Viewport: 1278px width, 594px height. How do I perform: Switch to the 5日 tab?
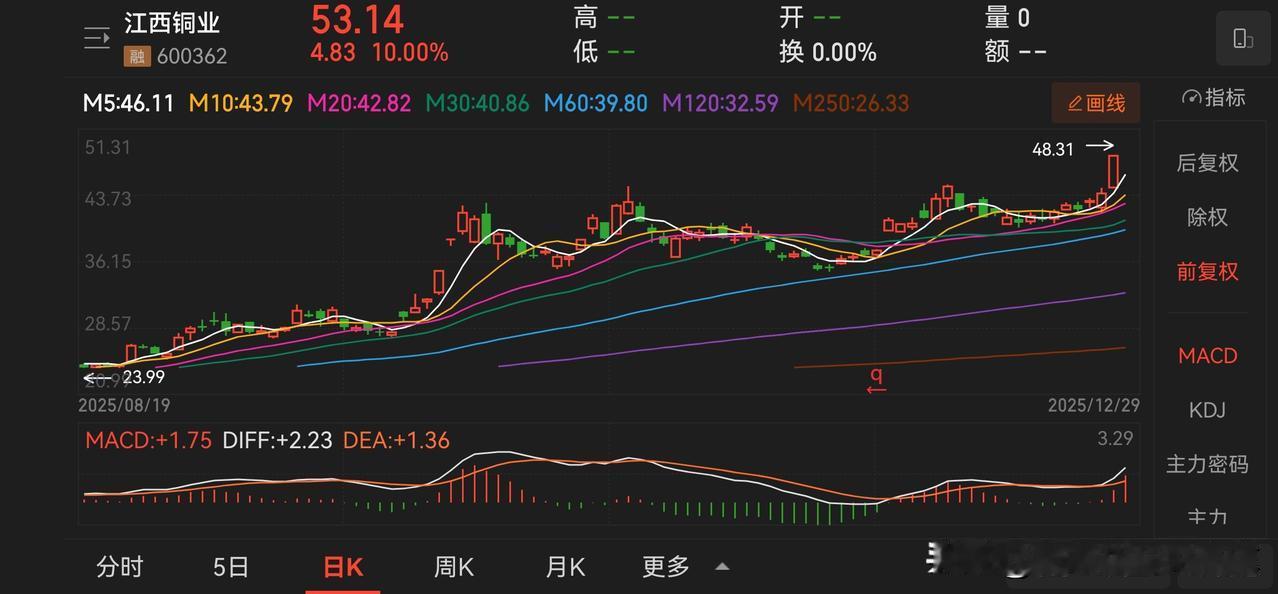click(x=231, y=567)
